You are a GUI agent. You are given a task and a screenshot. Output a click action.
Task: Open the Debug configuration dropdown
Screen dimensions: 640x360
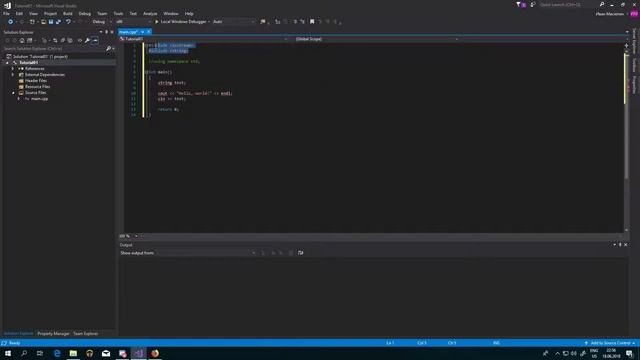(x=101, y=22)
